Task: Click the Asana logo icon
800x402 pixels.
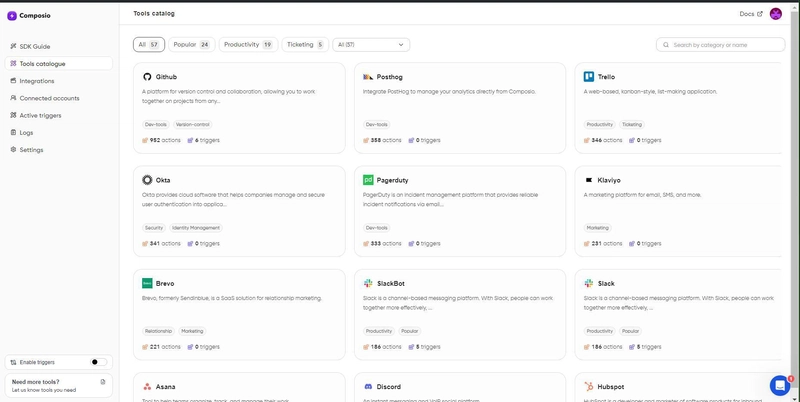Action: click(147, 387)
